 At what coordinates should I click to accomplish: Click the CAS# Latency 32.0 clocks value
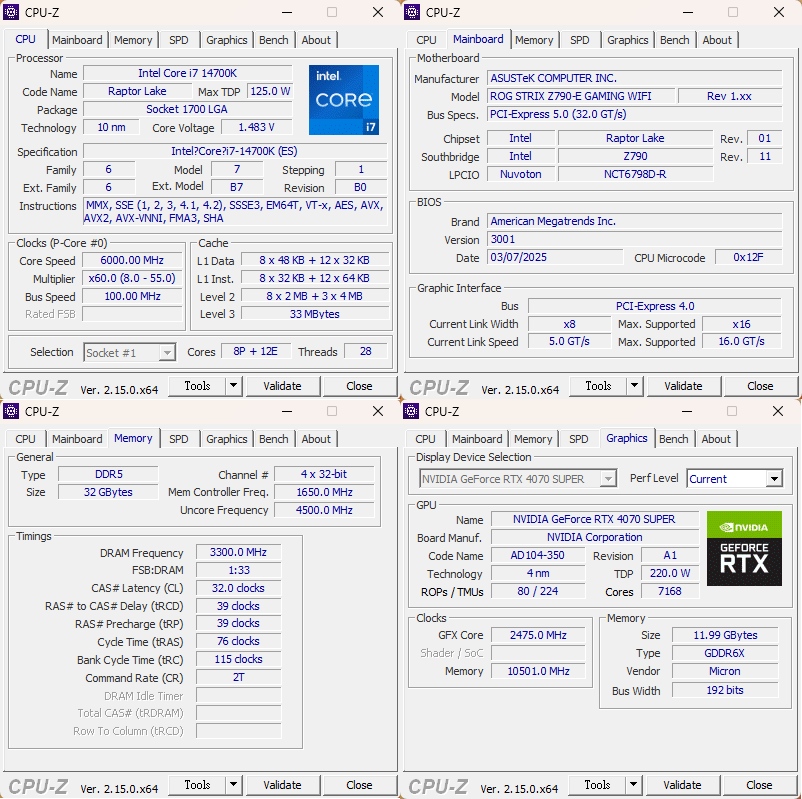238,588
